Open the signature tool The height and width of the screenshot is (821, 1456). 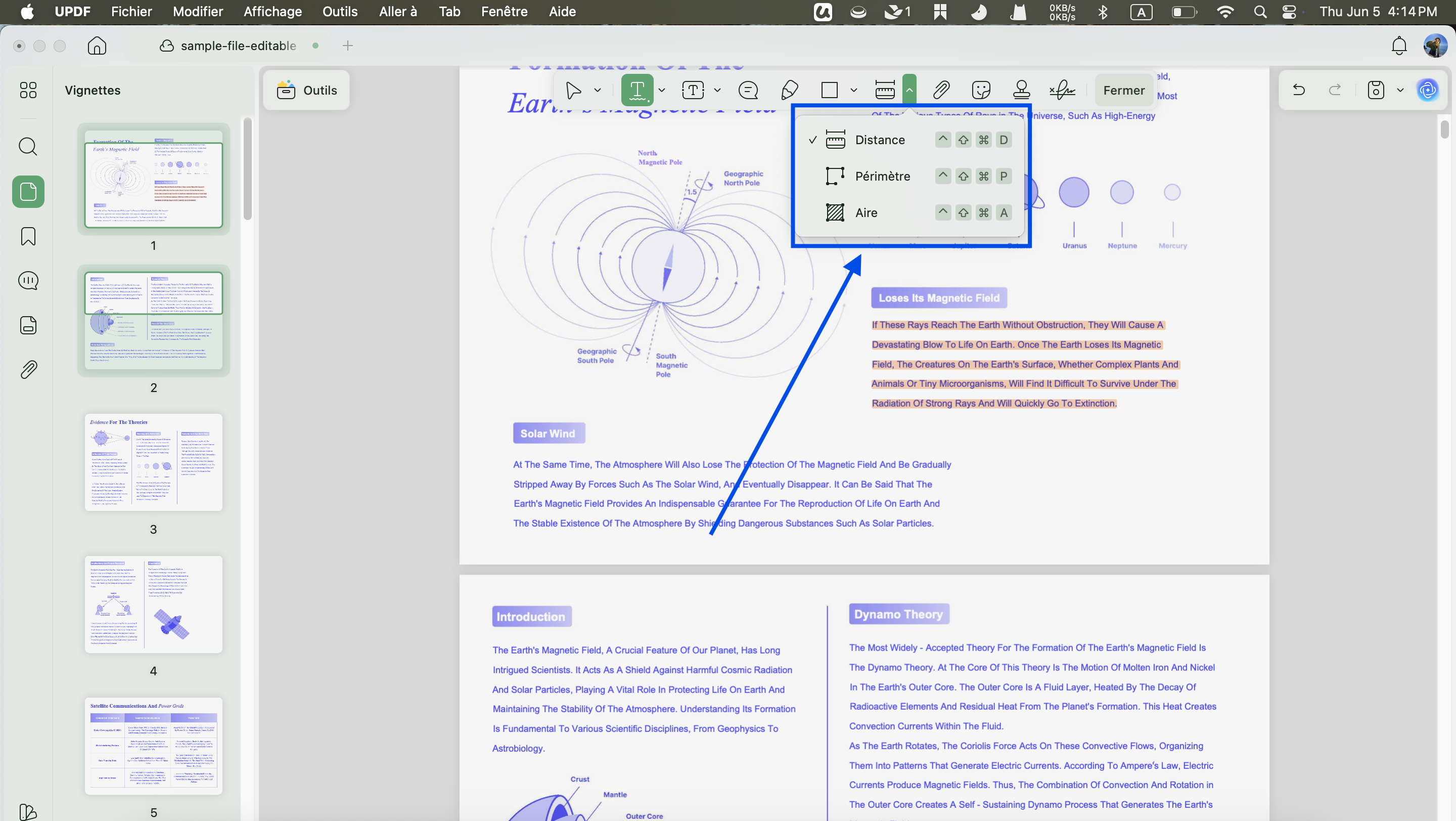coord(1063,90)
